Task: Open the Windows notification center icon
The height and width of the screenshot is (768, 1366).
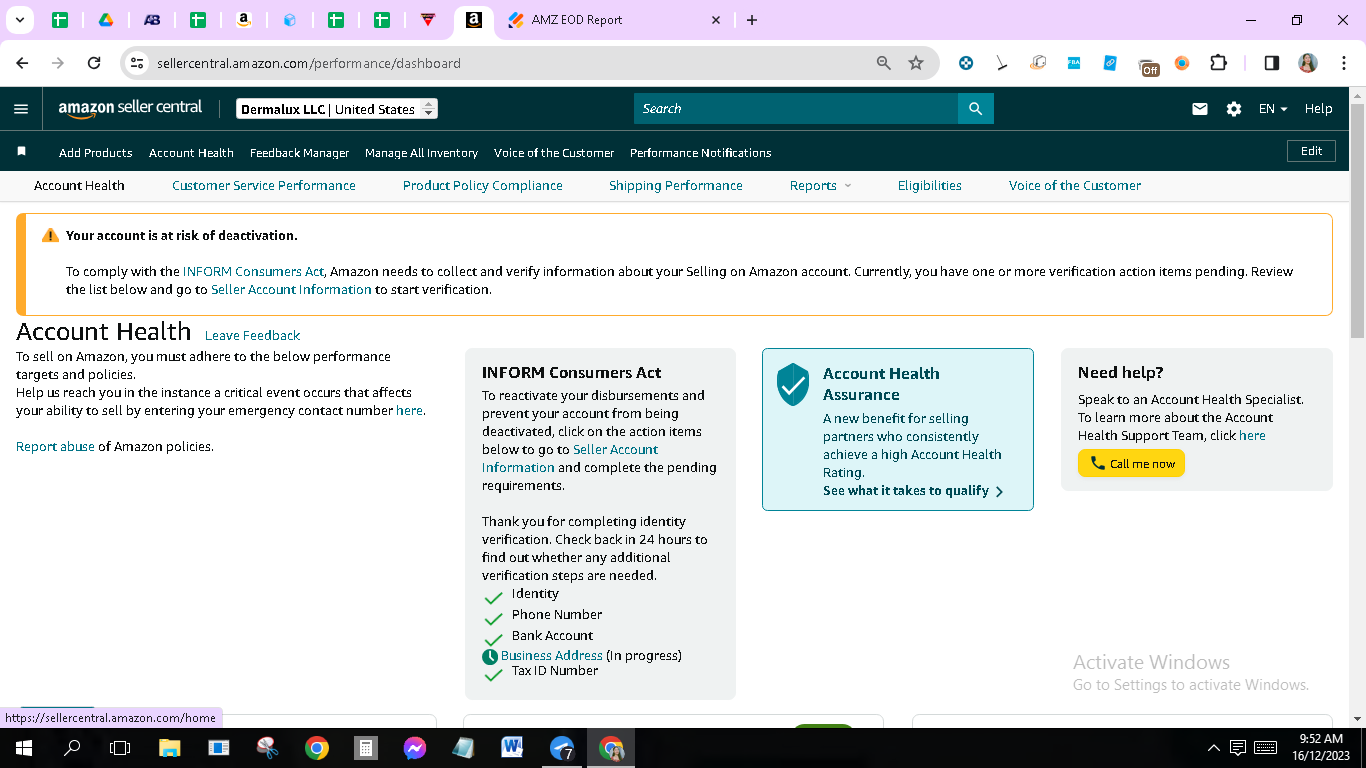Action: coord(1238,748)
